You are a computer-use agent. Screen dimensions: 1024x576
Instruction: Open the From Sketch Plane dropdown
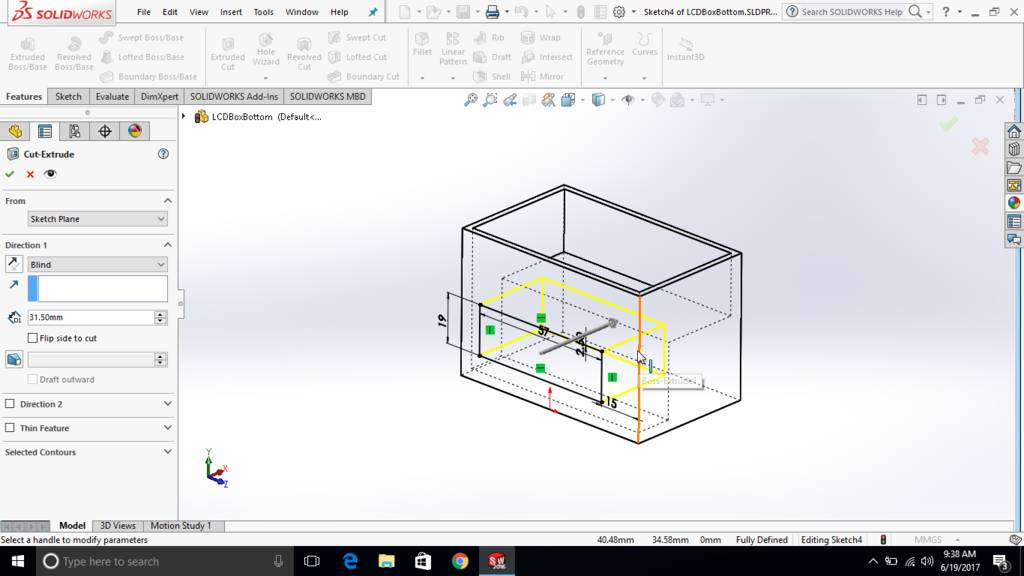tap(97, 219)
